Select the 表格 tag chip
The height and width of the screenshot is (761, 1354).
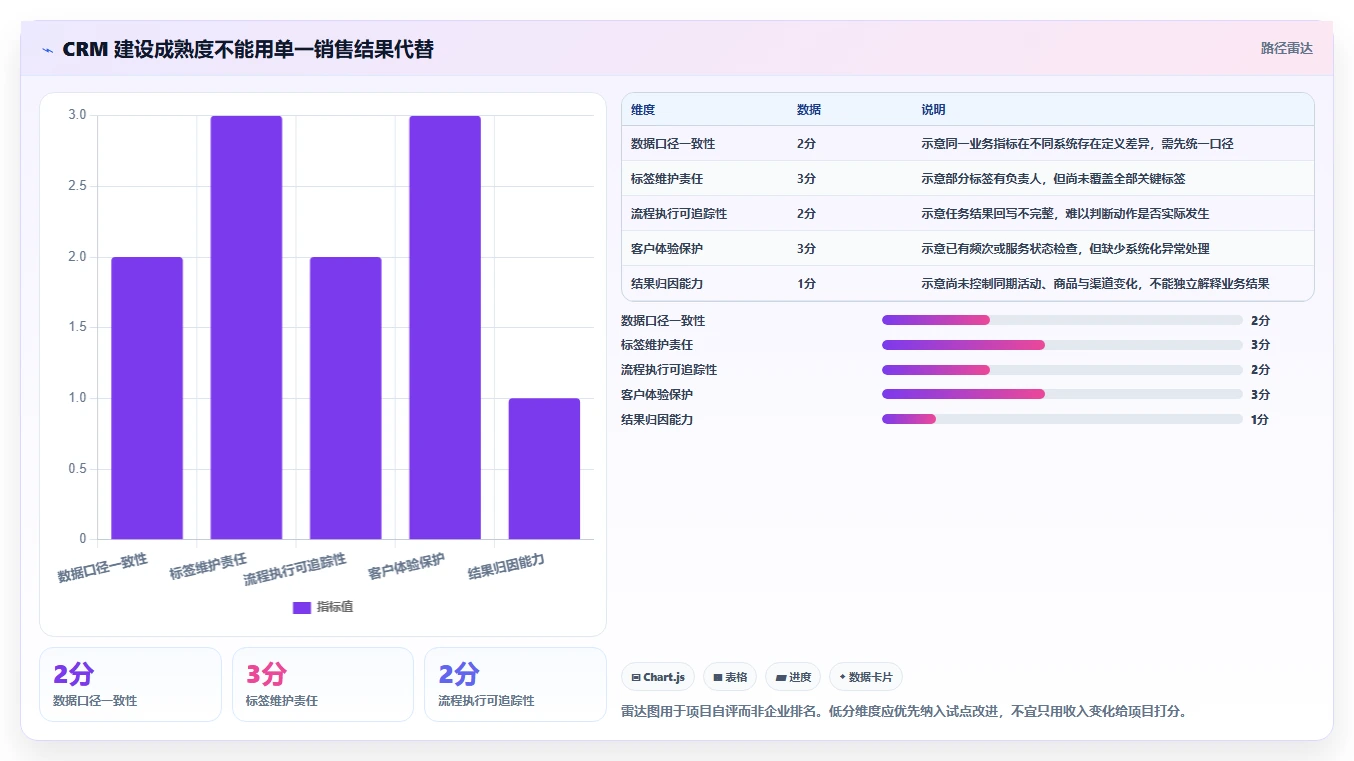730,677
